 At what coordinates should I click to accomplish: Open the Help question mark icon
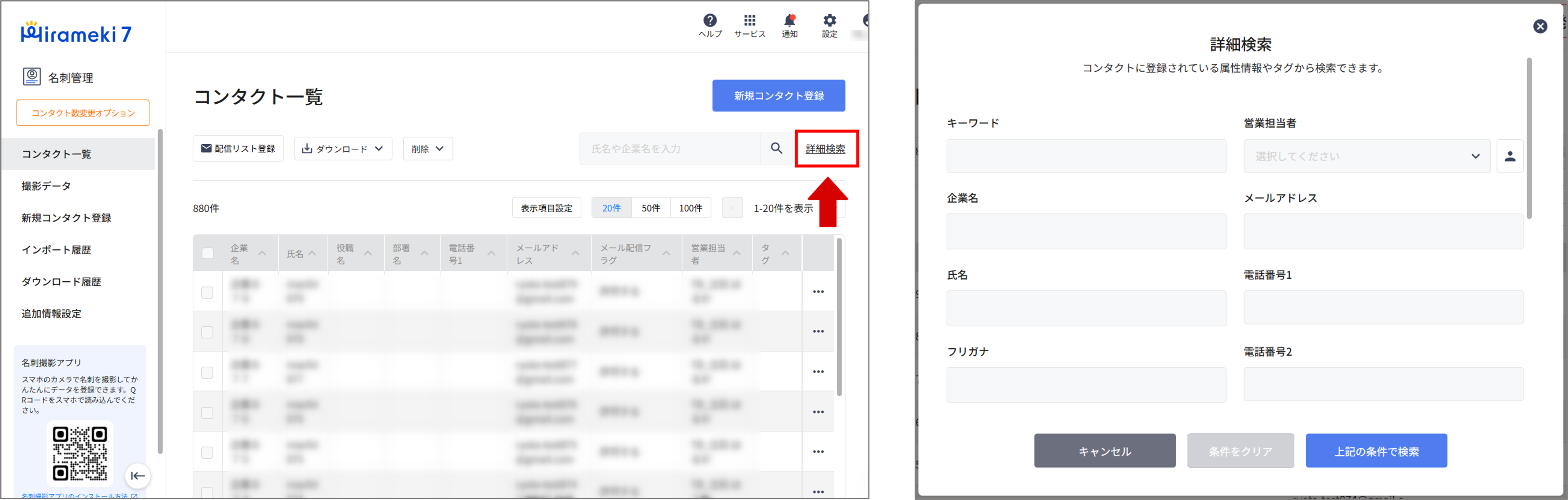(710, 21)
